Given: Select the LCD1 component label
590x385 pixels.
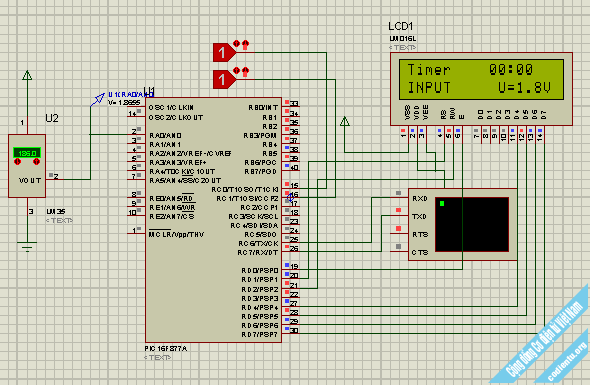Looking at the screenshot, I should pos(400,26).
